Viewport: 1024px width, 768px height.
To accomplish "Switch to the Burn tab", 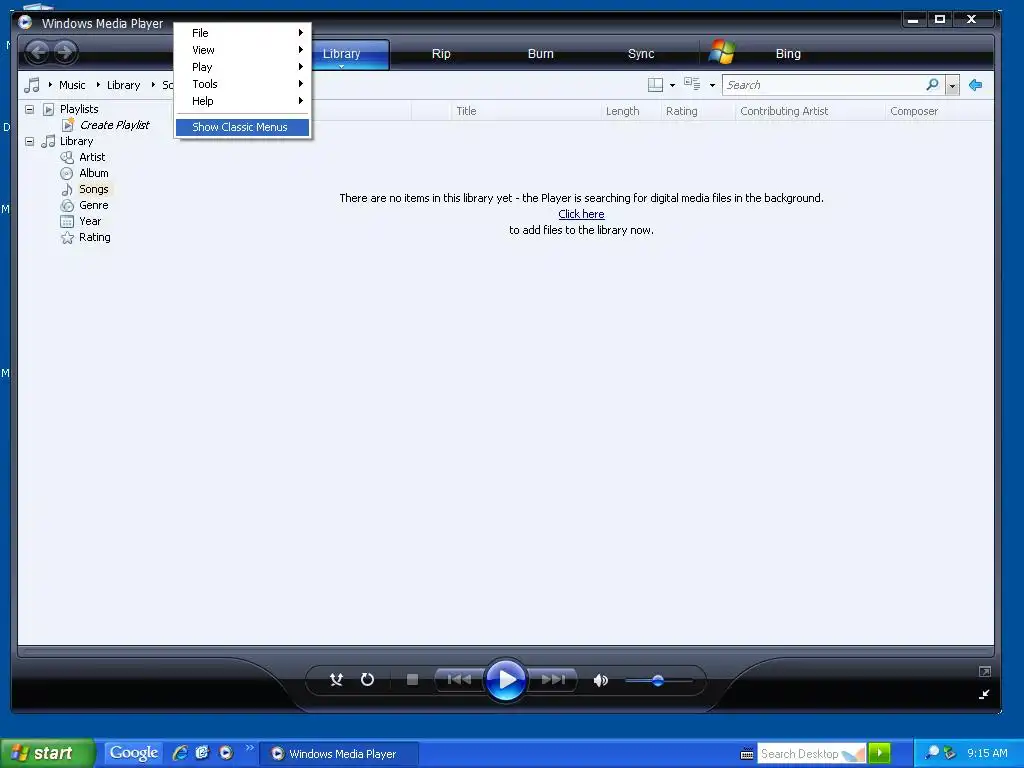I will [x=541, y=54].
